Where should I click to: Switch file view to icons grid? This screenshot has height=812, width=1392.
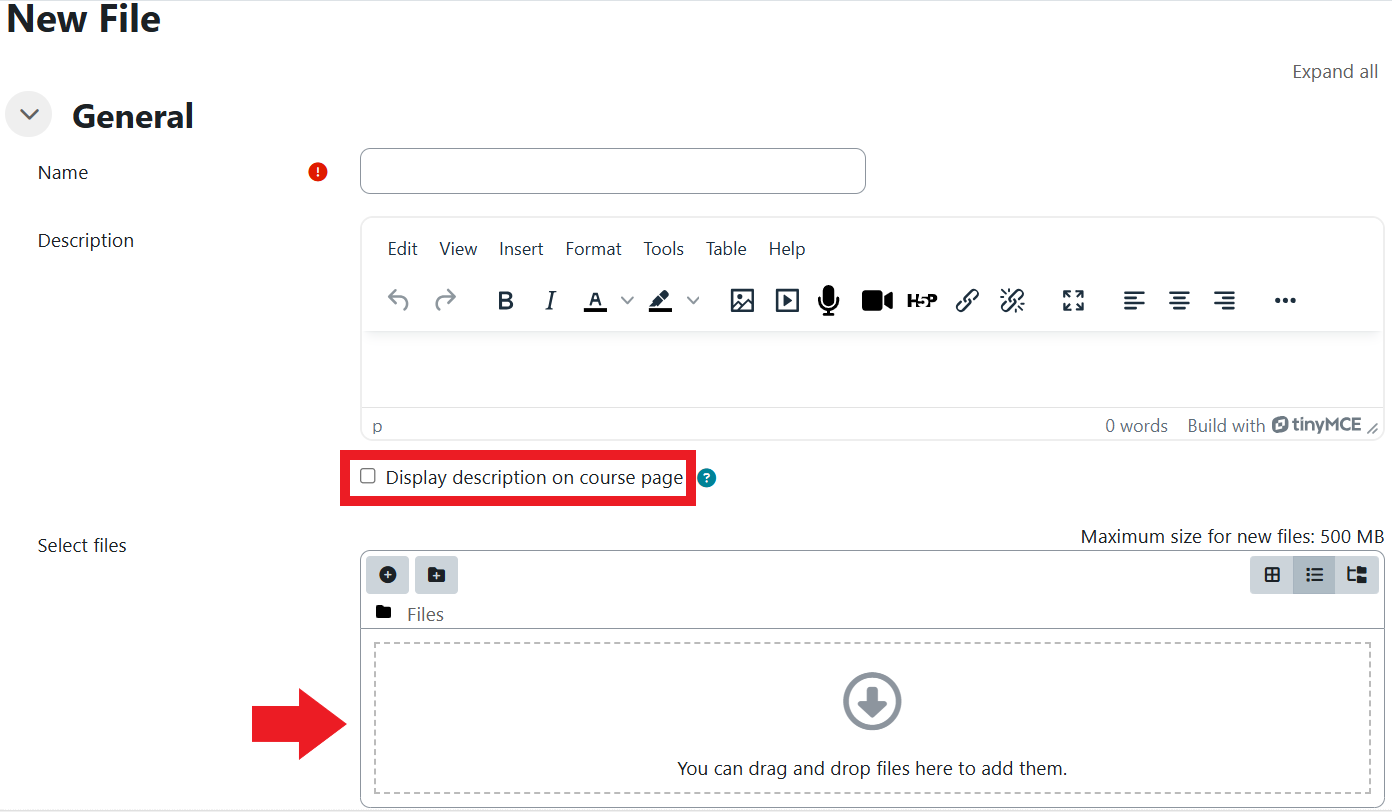tap(1272, 575)
